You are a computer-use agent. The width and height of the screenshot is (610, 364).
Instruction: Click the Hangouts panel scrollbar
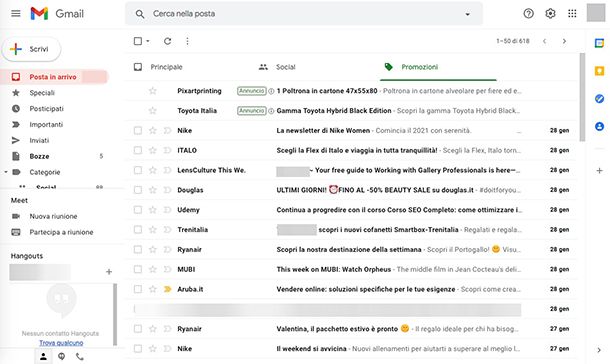tap(115, 315)
